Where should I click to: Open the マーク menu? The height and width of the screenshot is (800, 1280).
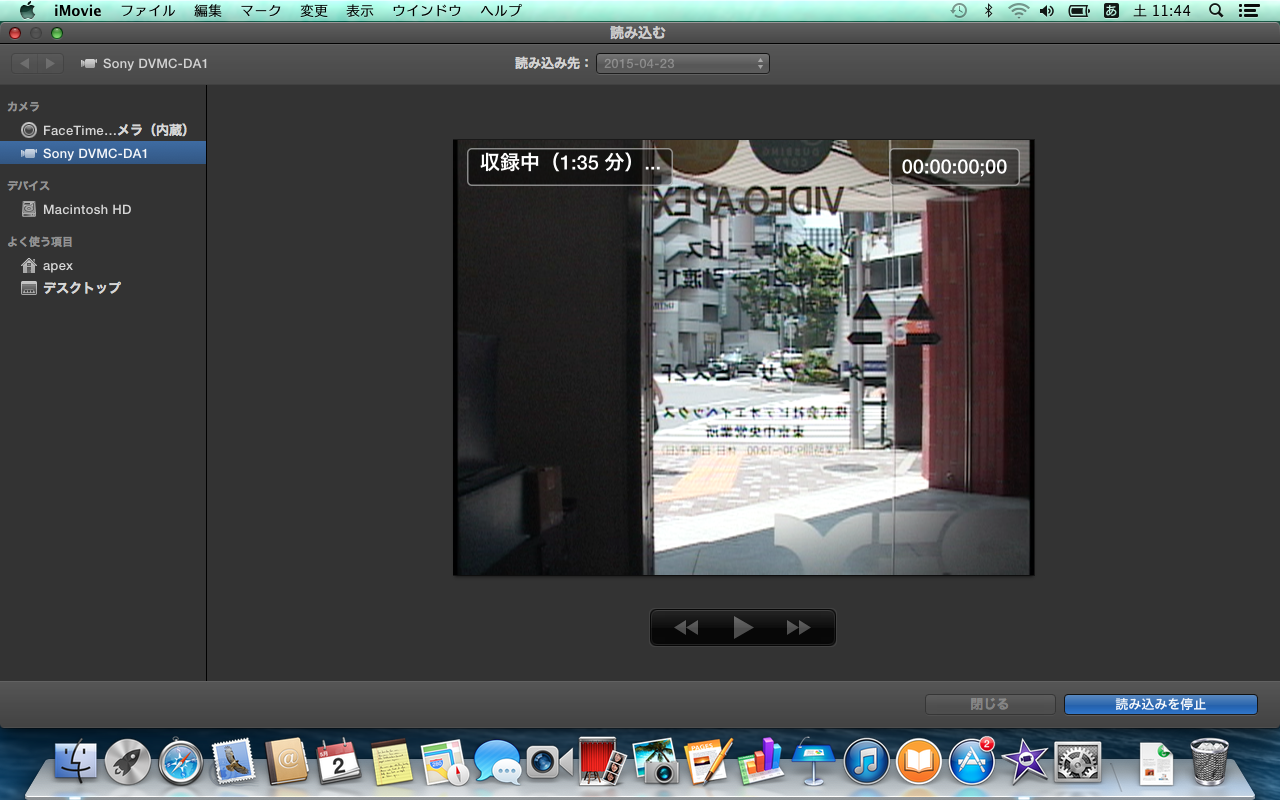(261, 11)
